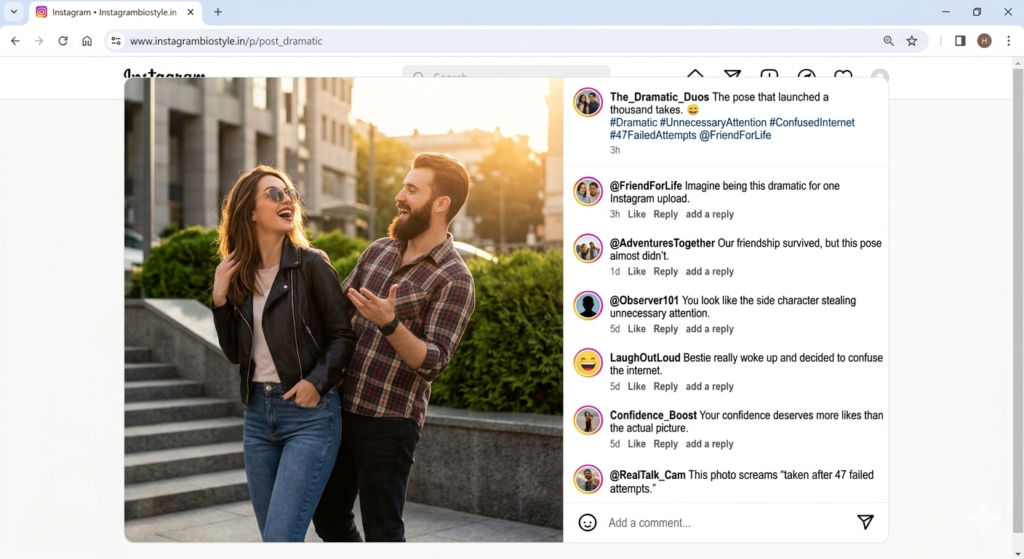The width and height of the screenshot is (1024, 559).
Task: Open @RealTalk_Cam username
Action: pos(648,475)
